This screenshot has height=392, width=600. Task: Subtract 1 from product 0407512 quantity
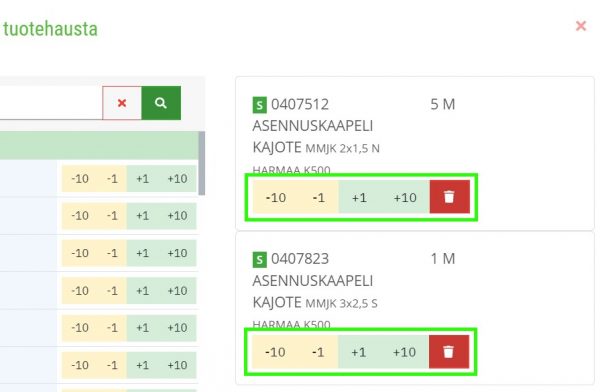(x=318, y=198)
